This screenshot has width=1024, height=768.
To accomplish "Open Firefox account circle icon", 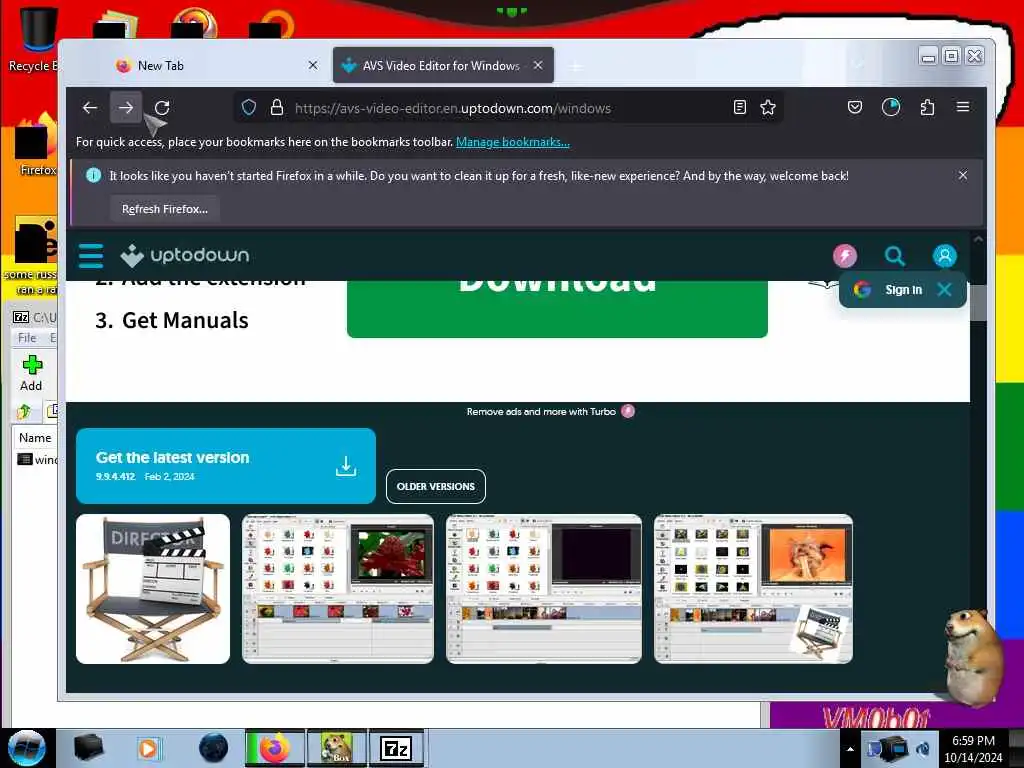I will click(x=891, y=107).
